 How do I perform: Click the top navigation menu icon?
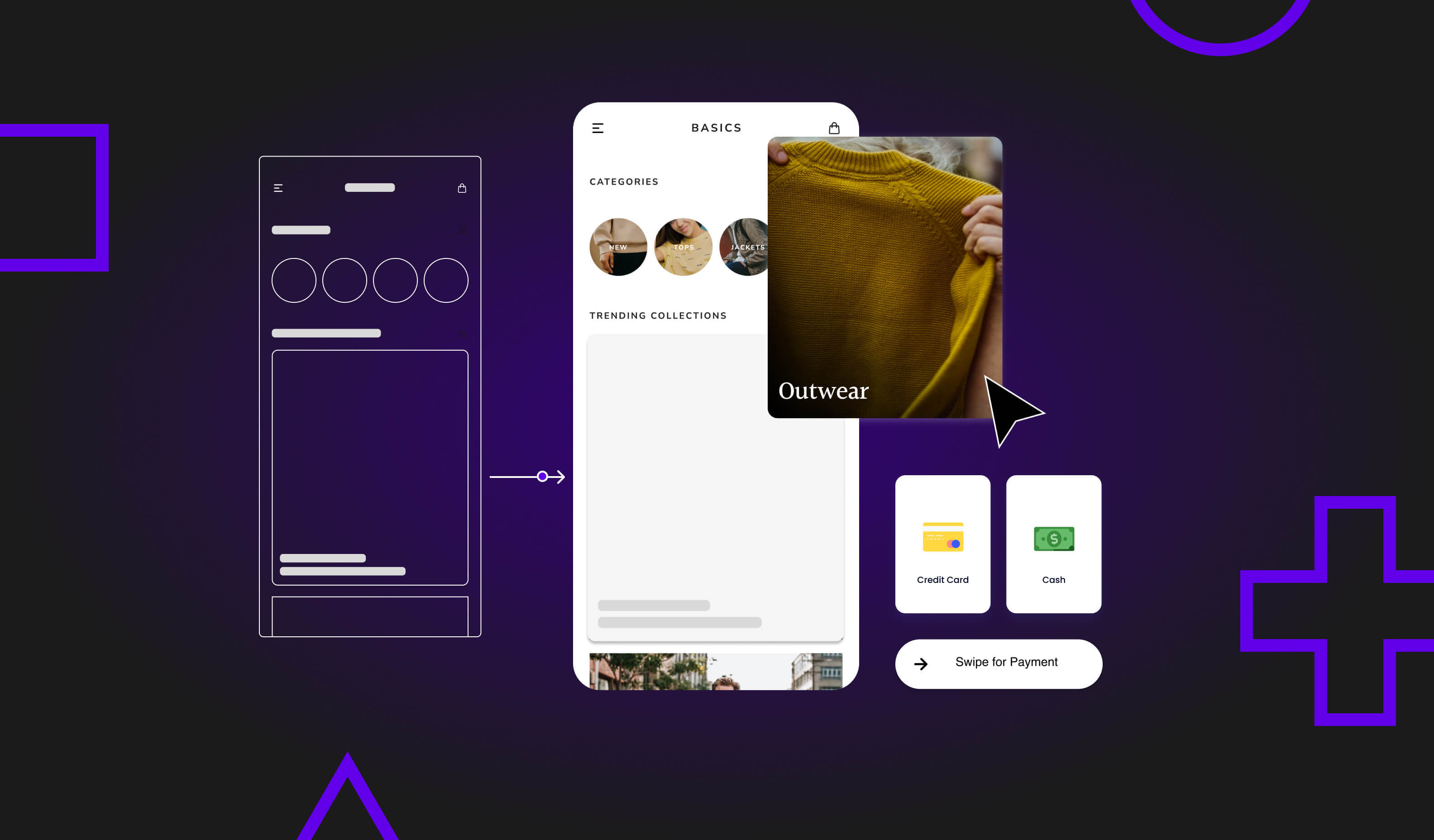pyautogui.click(x=598, y=127)
